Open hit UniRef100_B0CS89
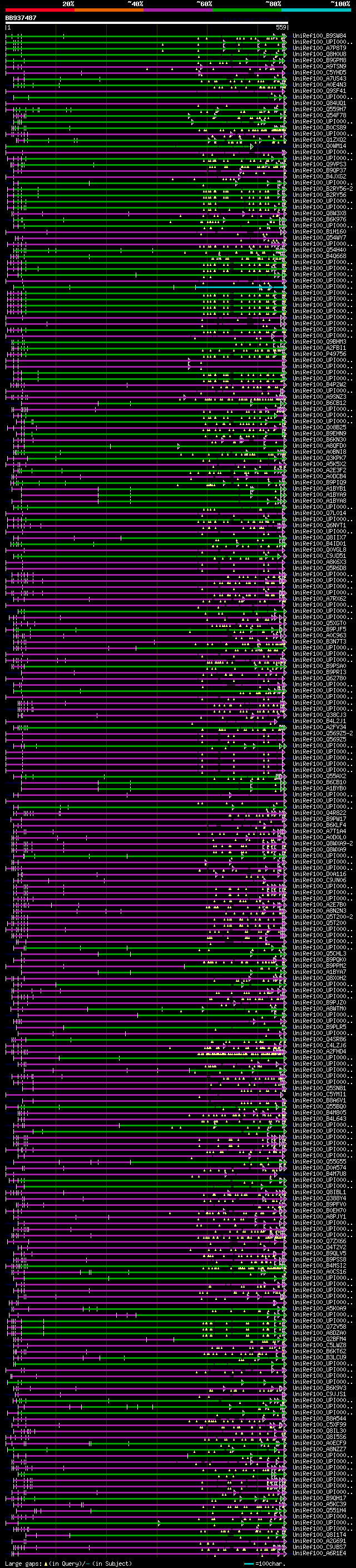 click(x=319, y=128)
